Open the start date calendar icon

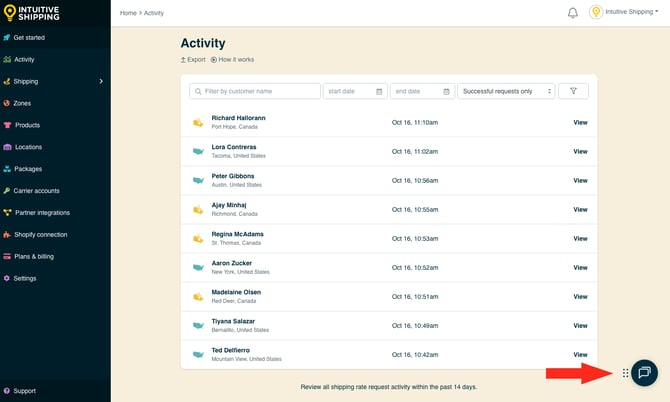(379, 91)
